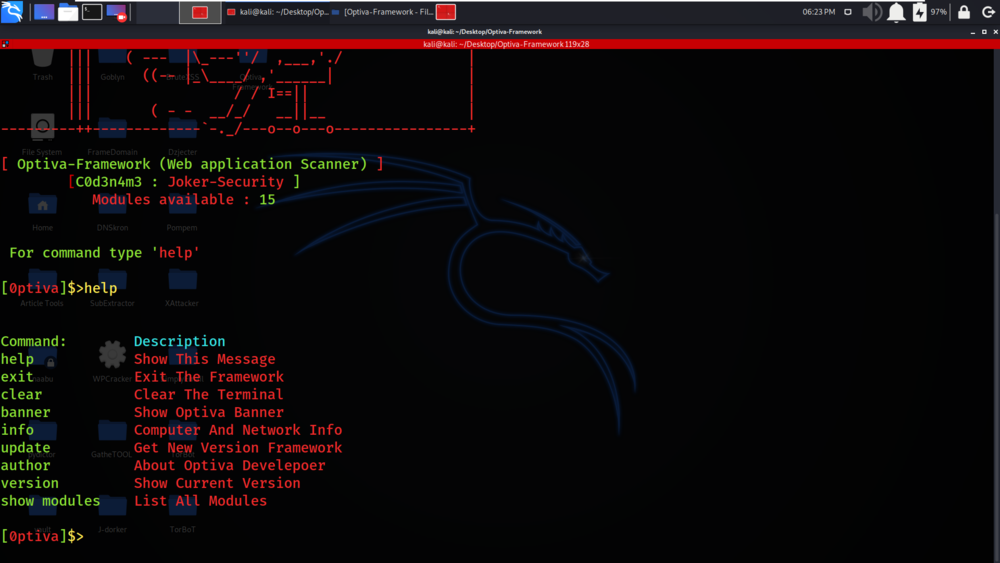
Task: Click the 'help' command row
Action: coord(17,359)
